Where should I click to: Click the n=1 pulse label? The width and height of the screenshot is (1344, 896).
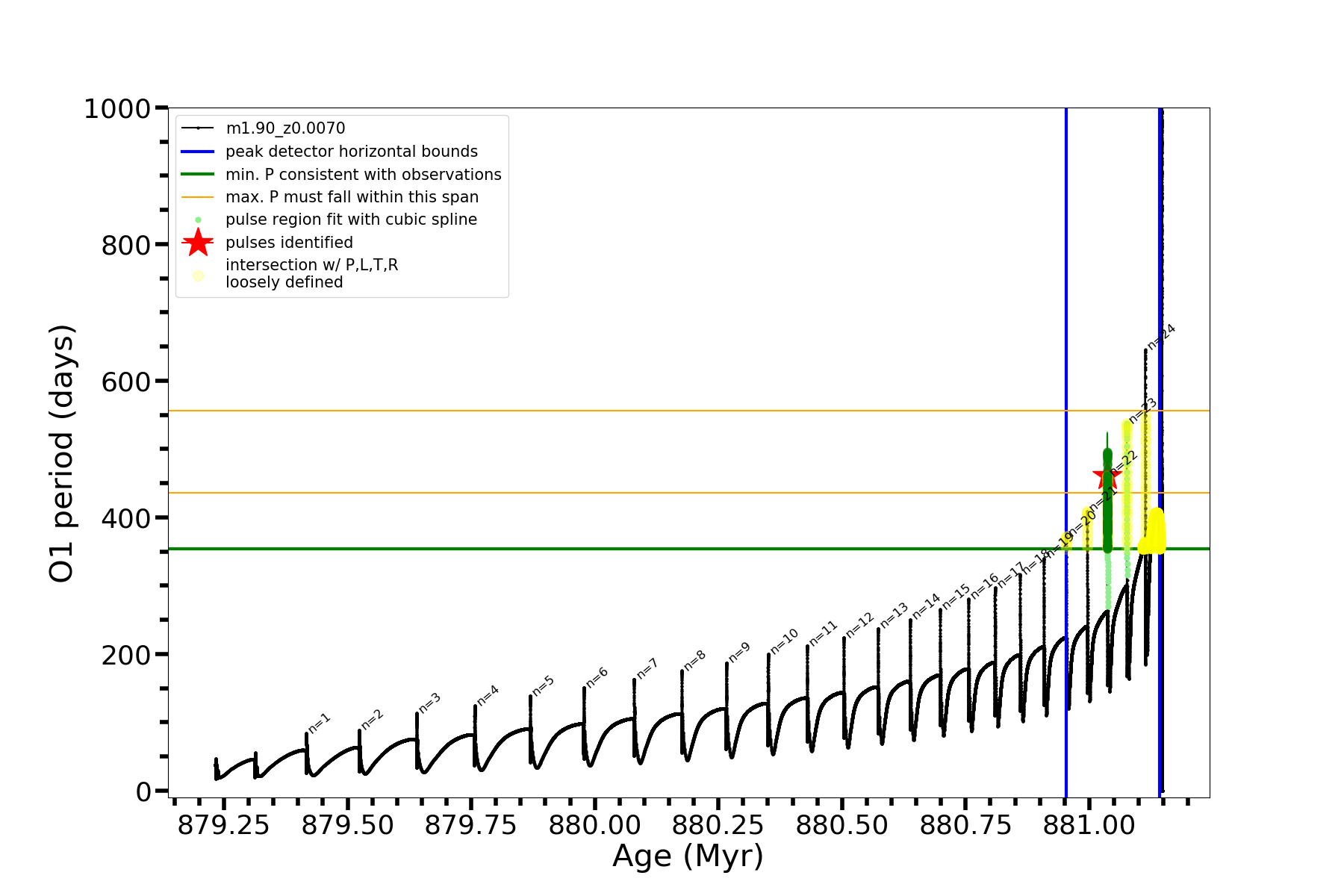(x=320, y=723)
